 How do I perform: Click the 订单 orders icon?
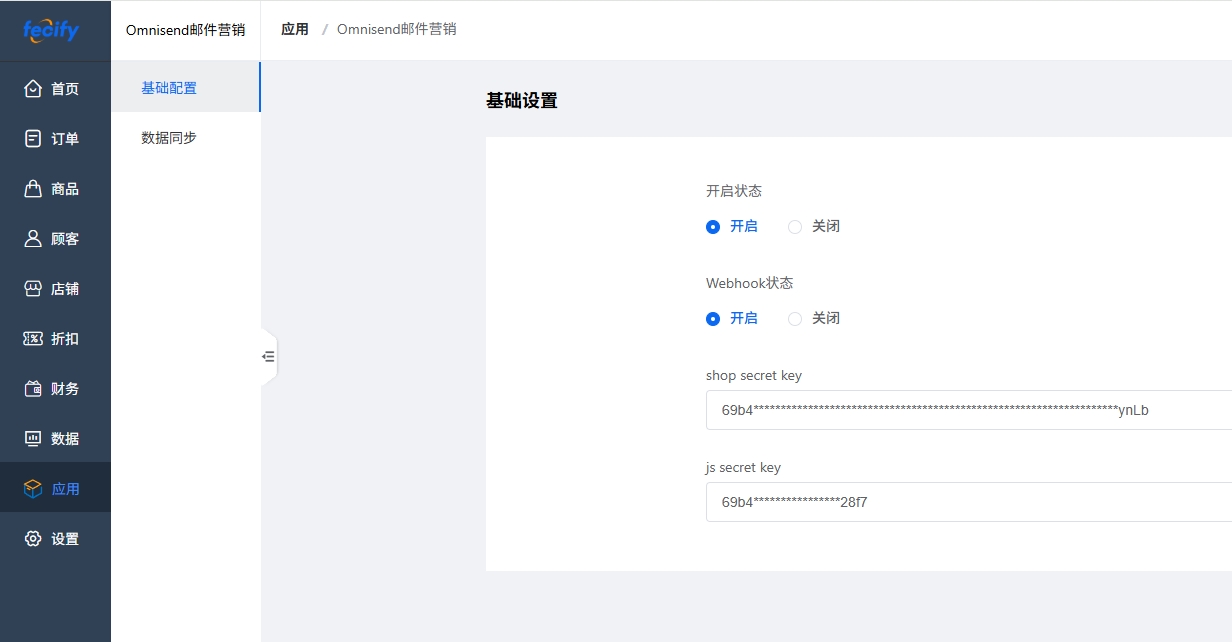pyautogui.click(x=33, y=139)
